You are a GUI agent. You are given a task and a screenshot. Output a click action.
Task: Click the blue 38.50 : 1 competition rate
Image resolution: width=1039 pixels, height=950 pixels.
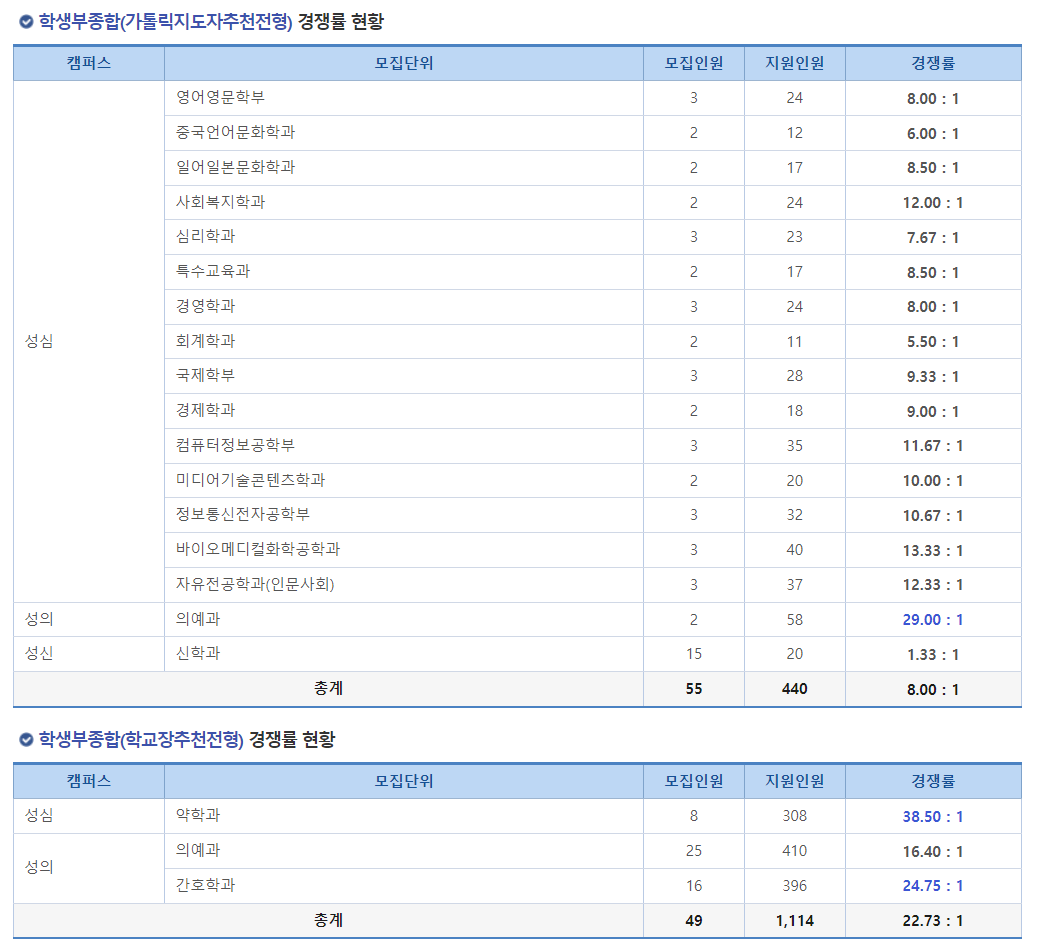(x=934, y=816)
